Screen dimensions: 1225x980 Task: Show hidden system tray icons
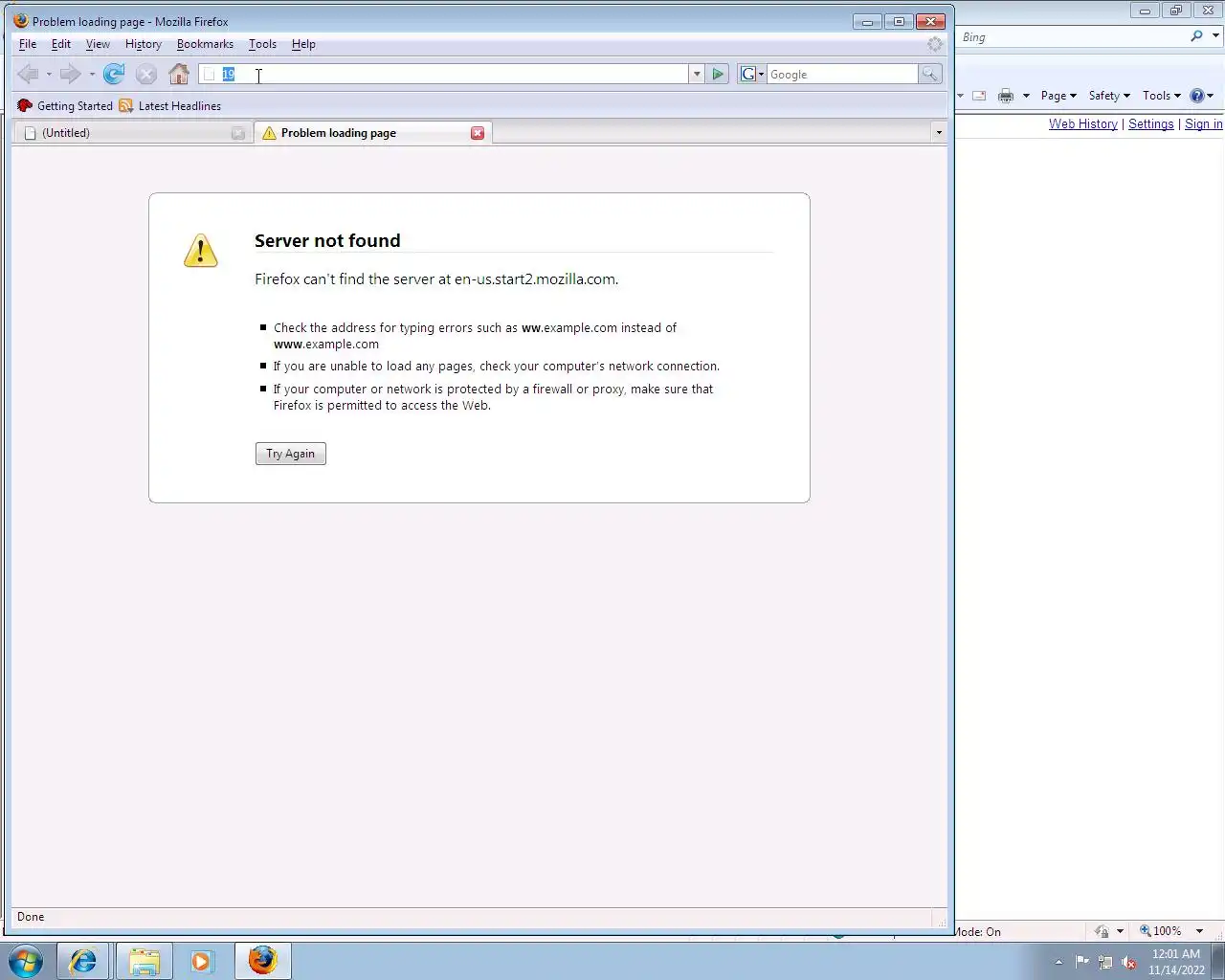[x=1058, y=962]
